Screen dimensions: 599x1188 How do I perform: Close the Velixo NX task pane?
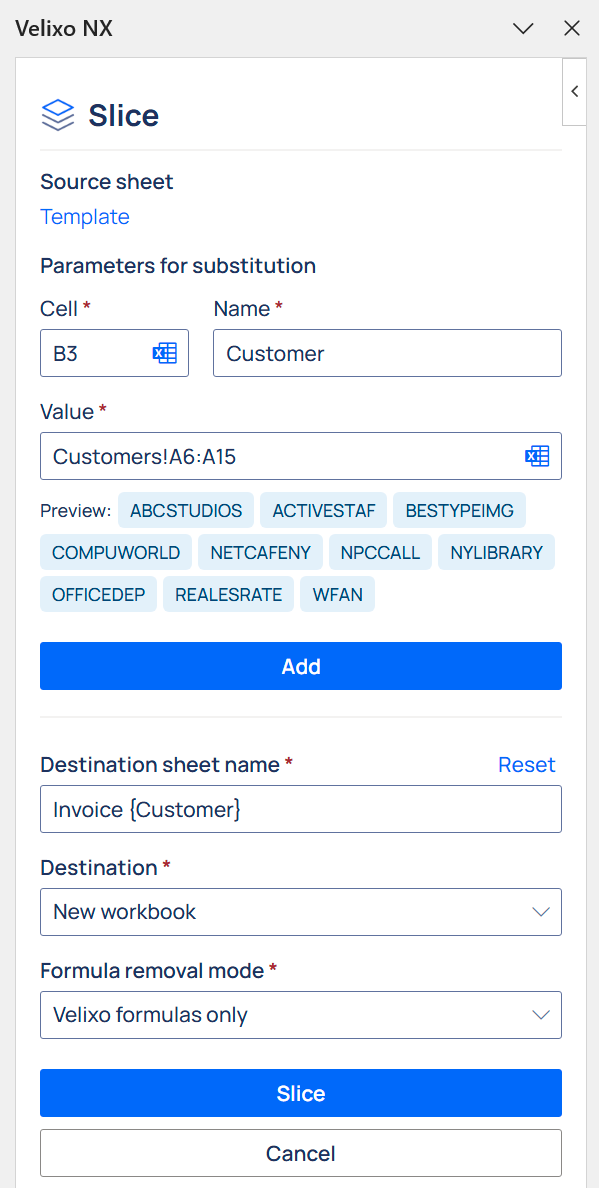pos(572,29)
